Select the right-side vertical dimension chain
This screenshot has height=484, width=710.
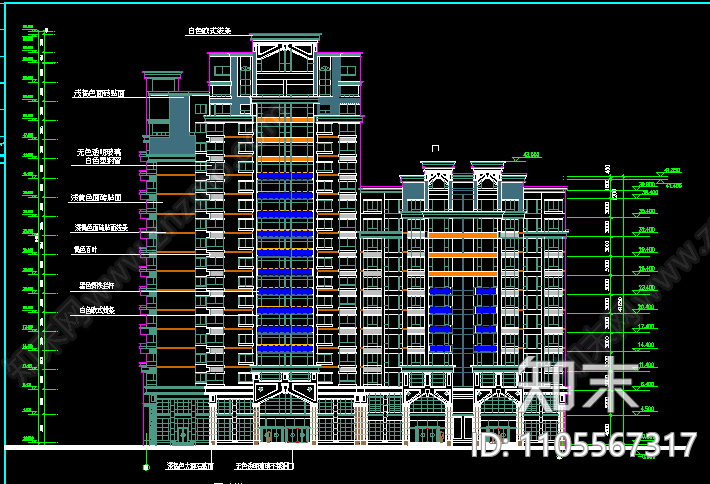606,290
